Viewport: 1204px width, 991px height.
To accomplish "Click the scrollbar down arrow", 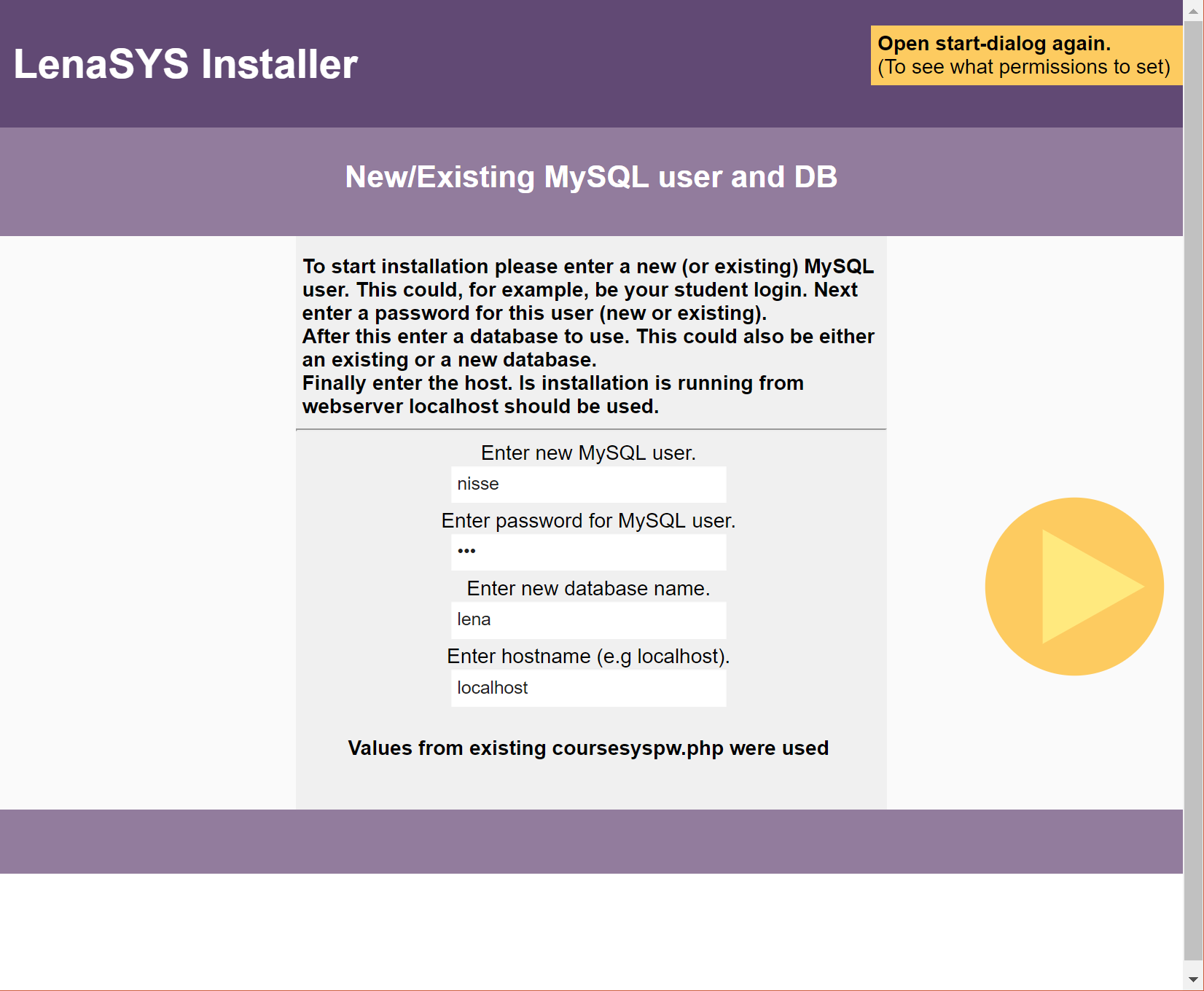I will (x=1193, y=979).
